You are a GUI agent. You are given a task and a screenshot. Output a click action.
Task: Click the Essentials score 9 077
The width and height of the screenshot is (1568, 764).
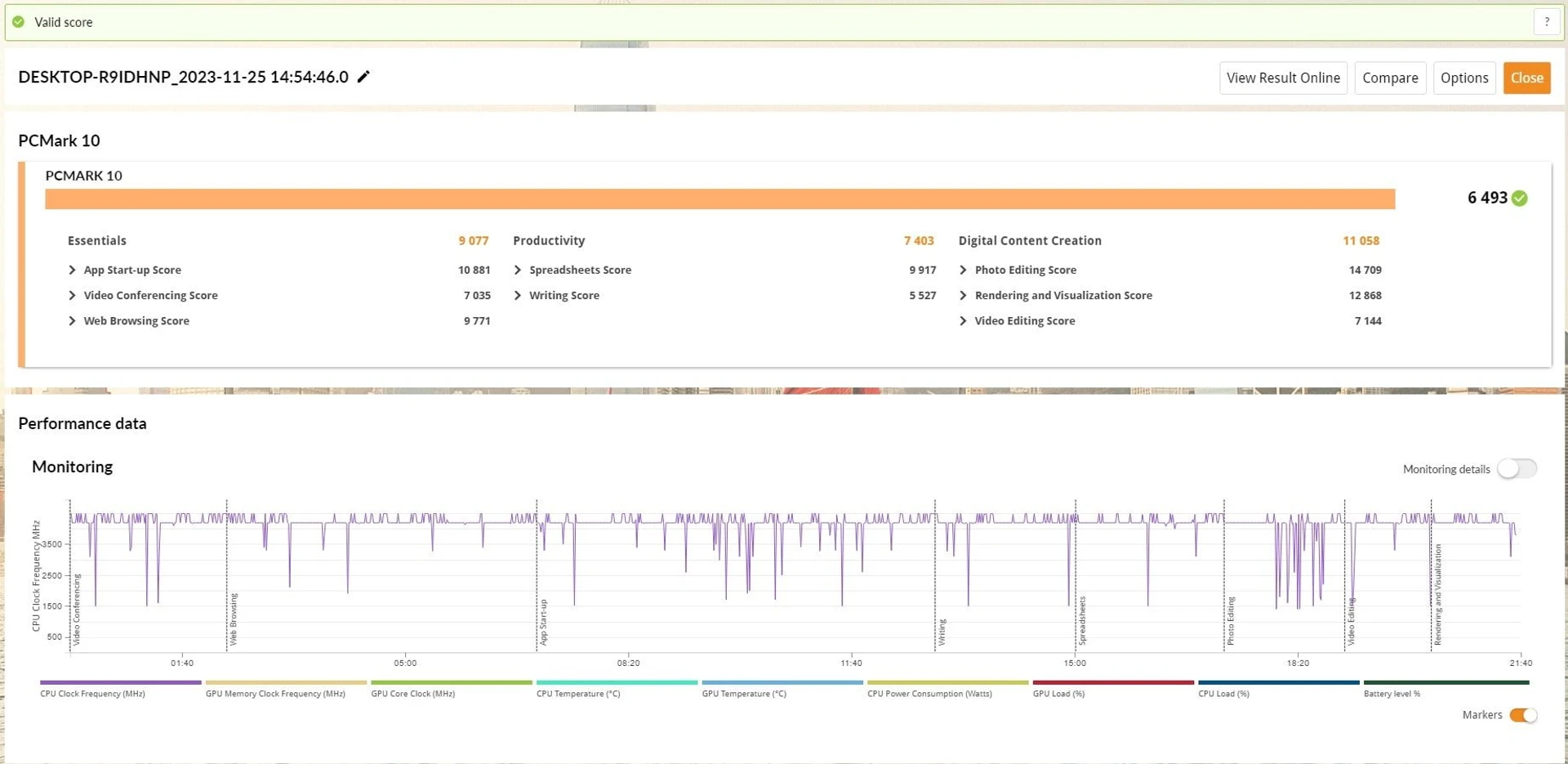click(474, 240)
